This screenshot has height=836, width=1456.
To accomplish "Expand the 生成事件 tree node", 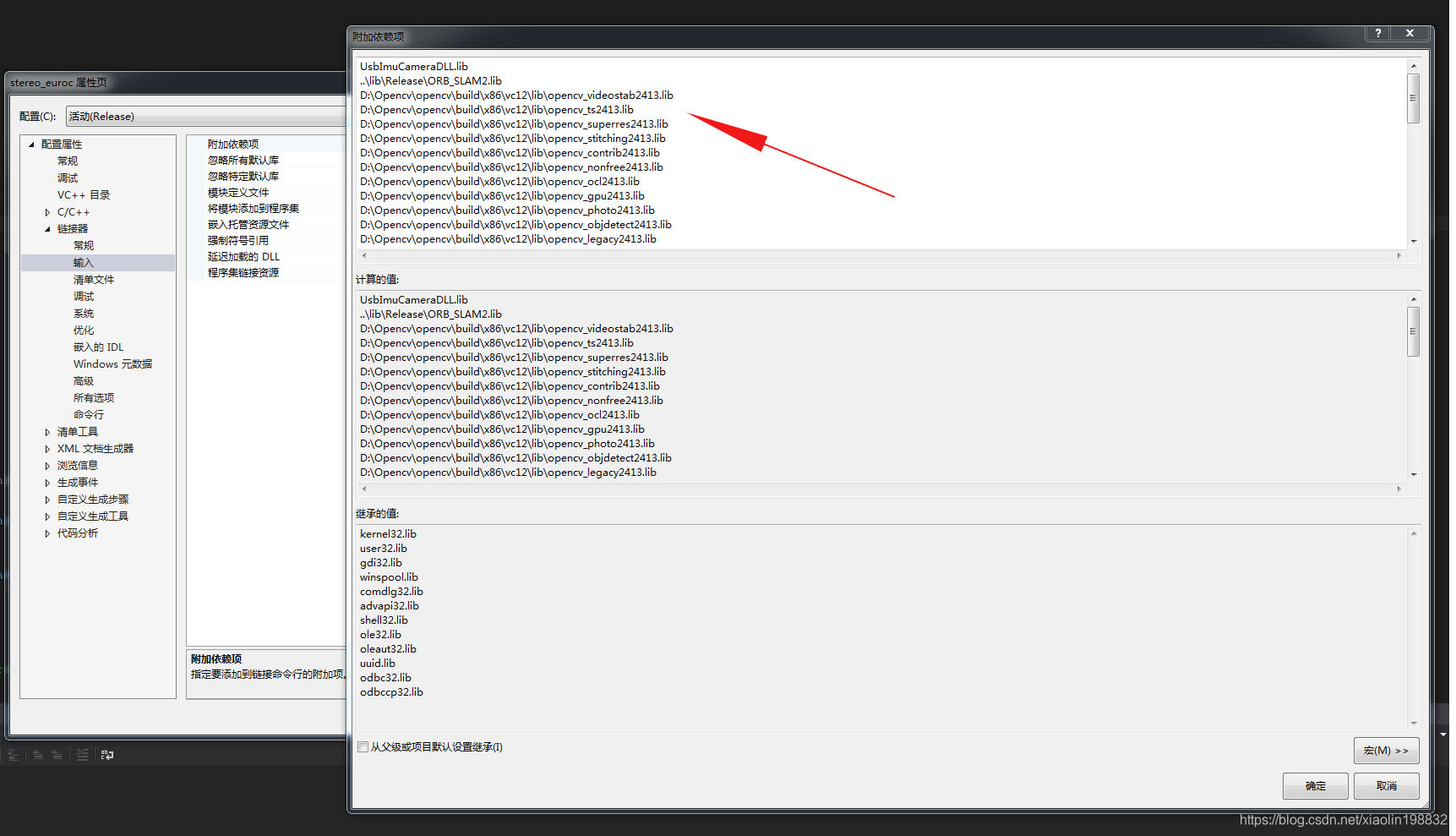I will pyautogui.click(x=47, y=483).
